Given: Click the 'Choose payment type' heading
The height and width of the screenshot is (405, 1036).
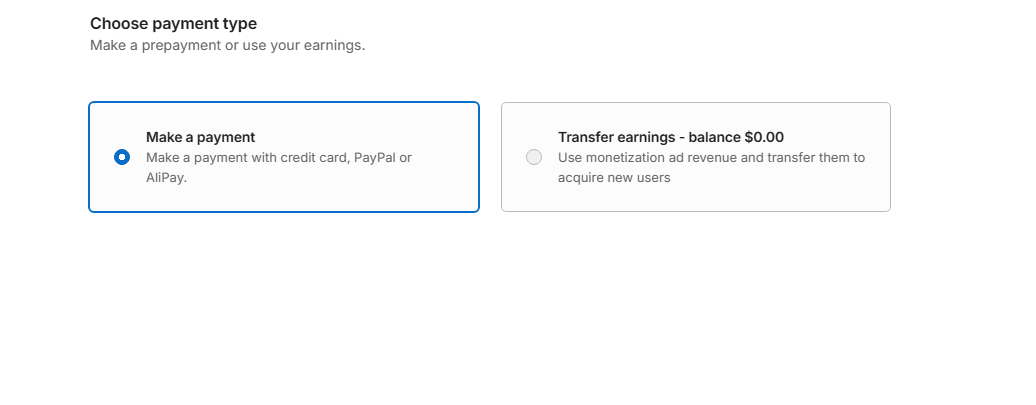Looking at the screenshot, I should 173,24.
